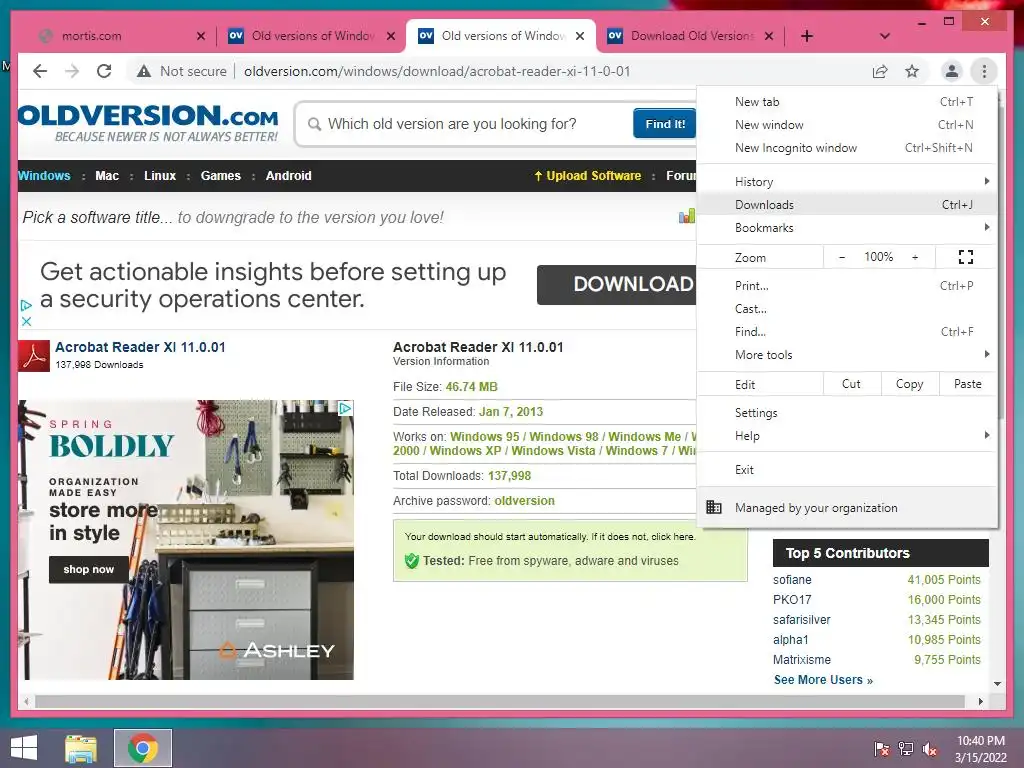The height and width of the screenshot is (768, 1024).
Task: Open the tab search chevron
Action: [x=885, y=36]
